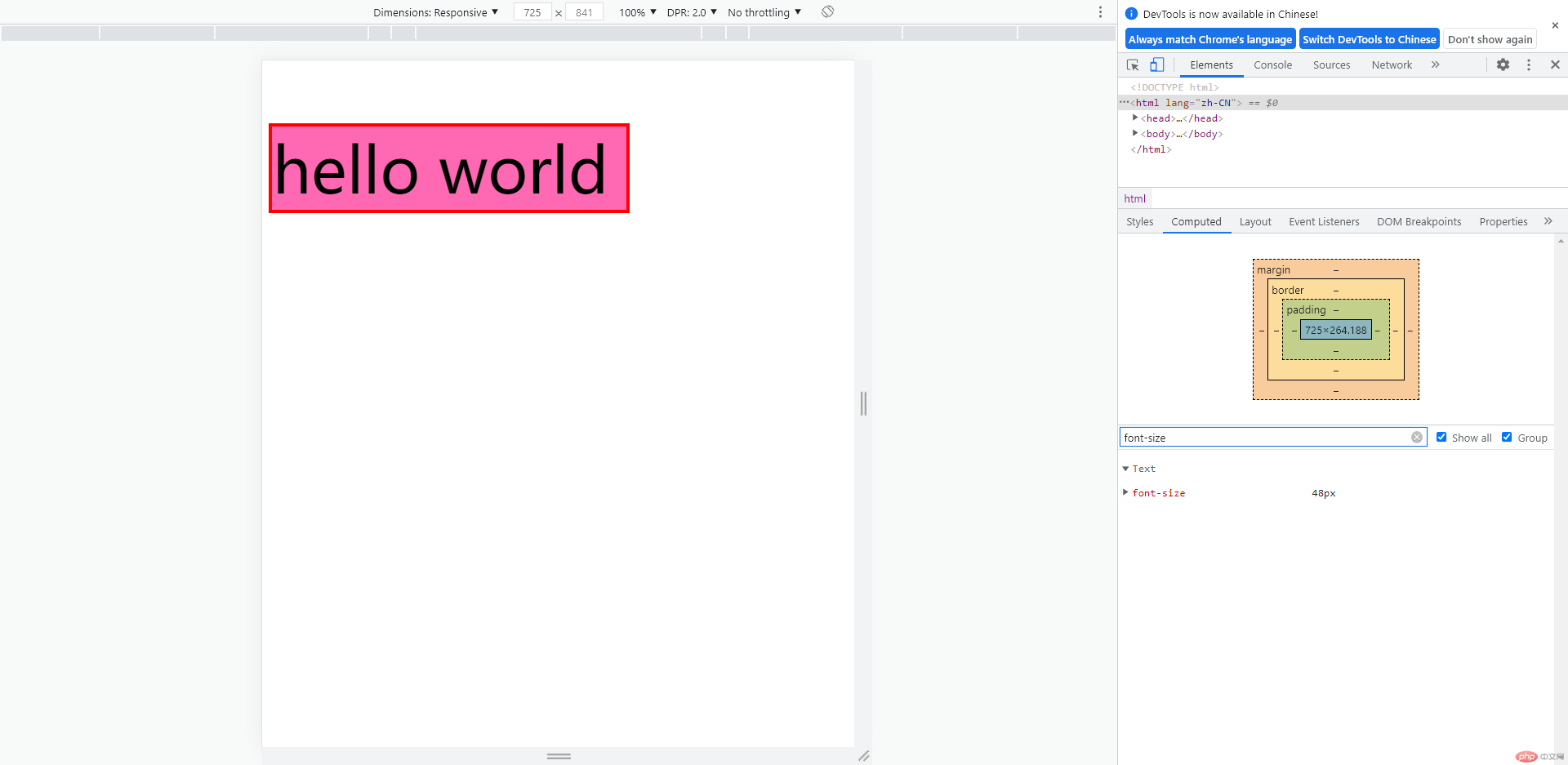Image resolution: width=1568 pixels, height=765 pixels.
Task: Switch to the Console tab
Action: click(1272, 64)
